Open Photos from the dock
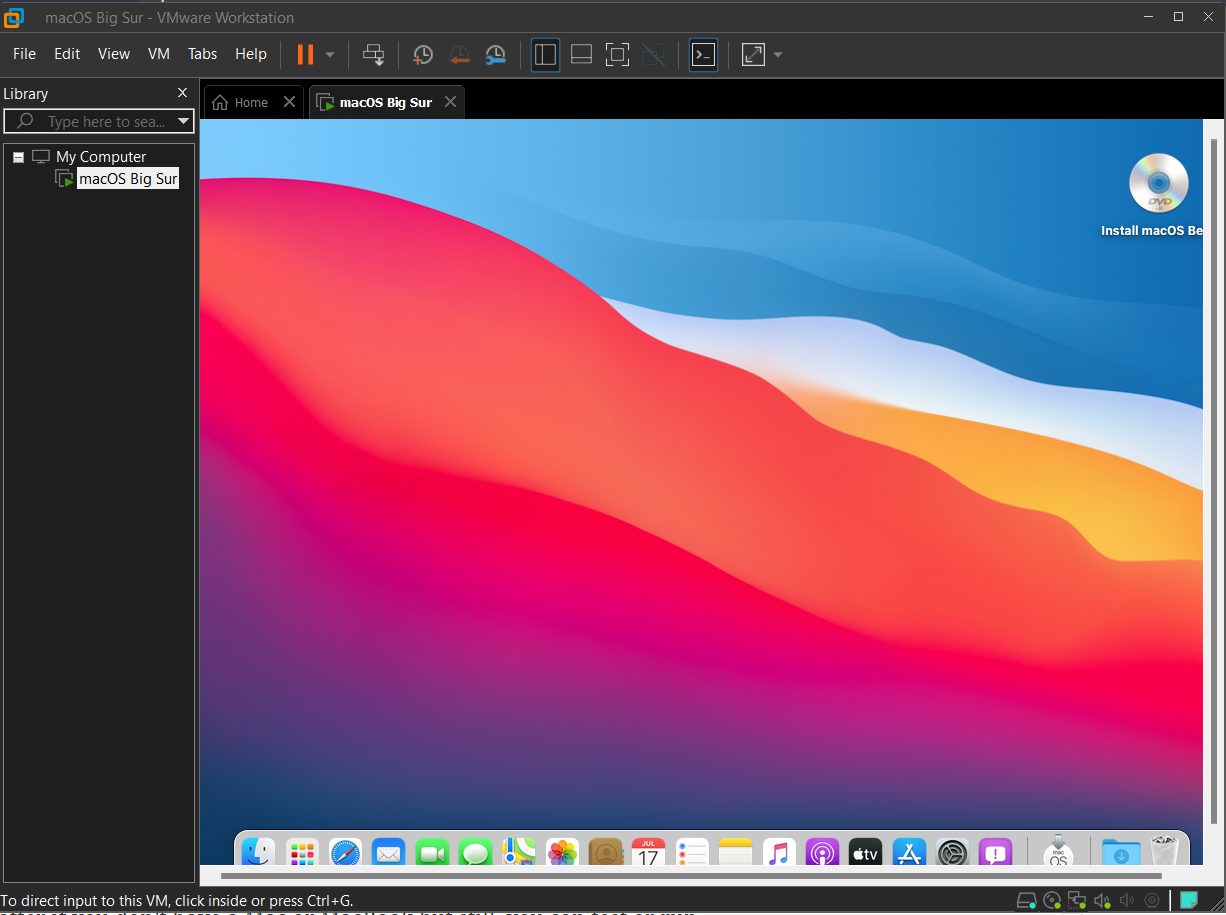The image size is (1226, 915). (562, 852)
